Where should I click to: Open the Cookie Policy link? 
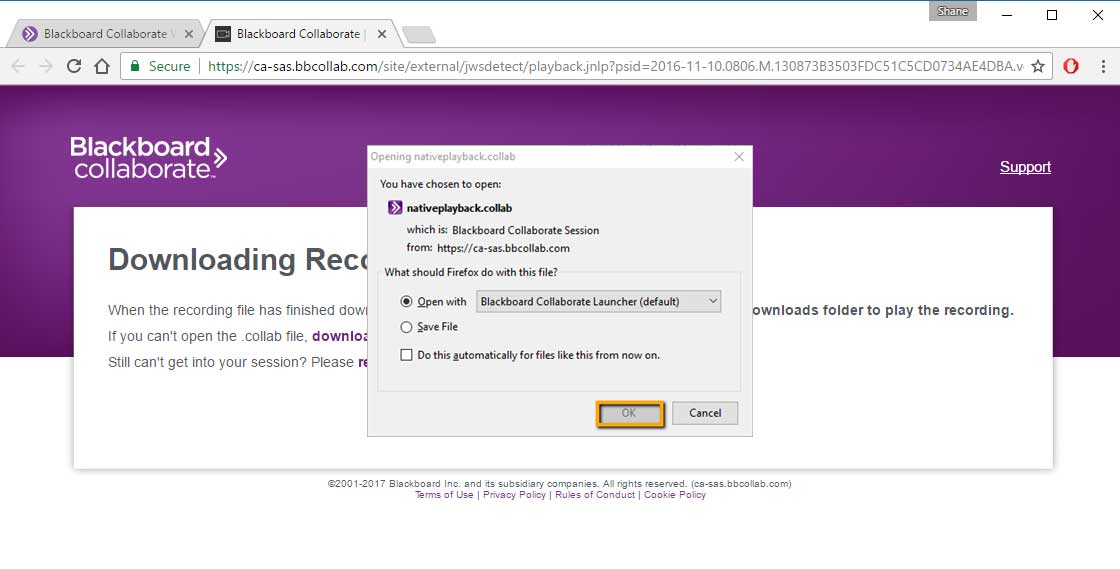(675, 495)
